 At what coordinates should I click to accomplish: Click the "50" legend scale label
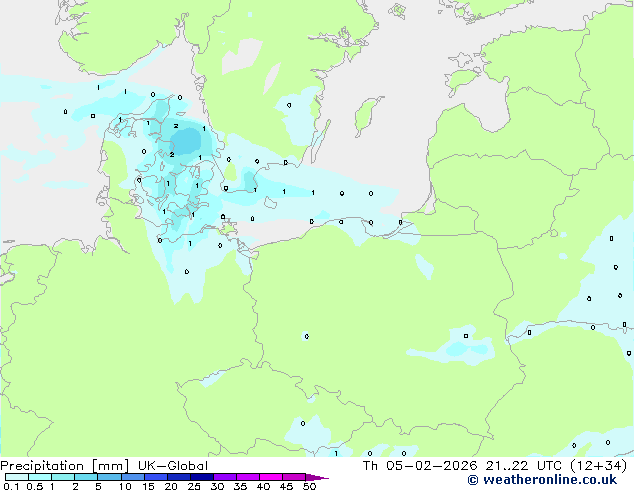click(x=309, y=486)
